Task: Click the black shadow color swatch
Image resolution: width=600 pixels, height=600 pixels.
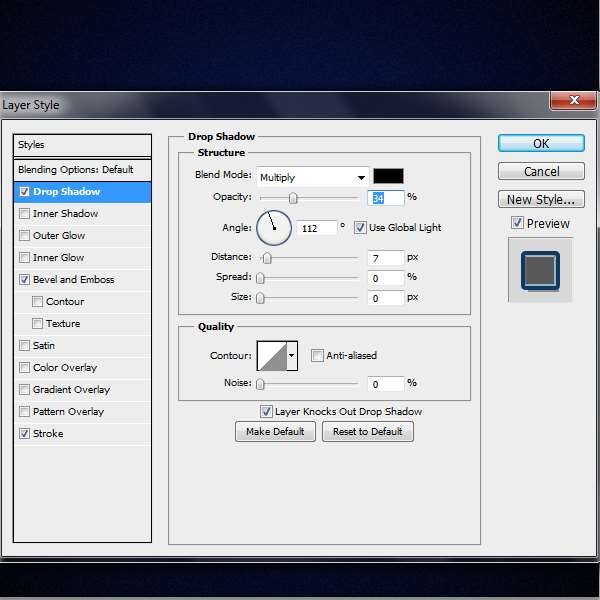Action: [x=387, y=177]
